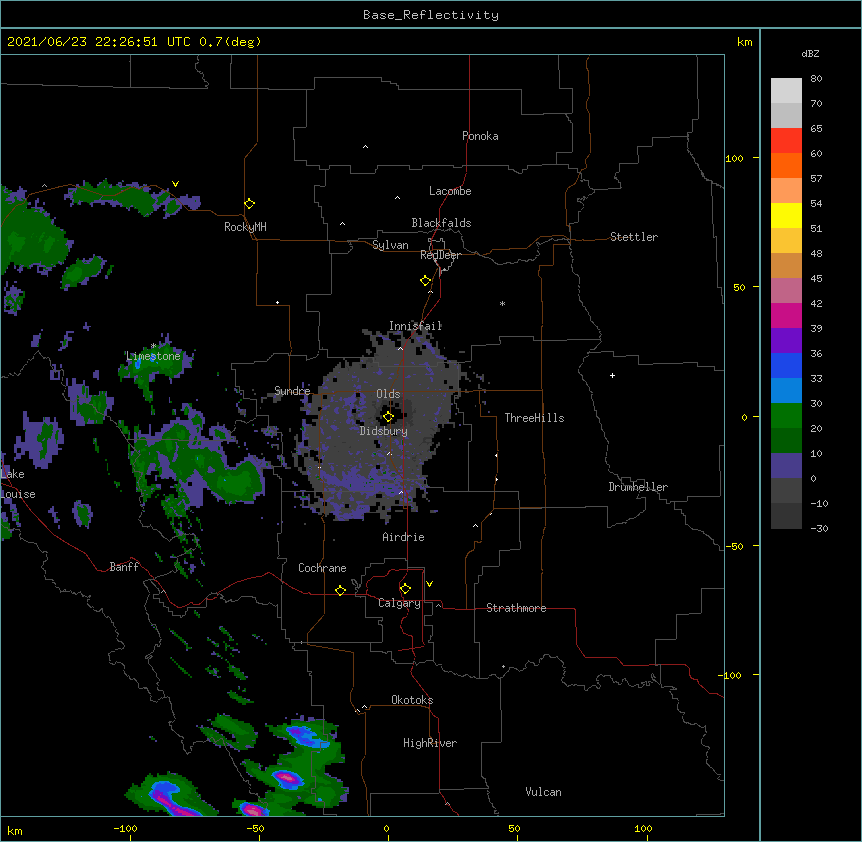Select the 10 dBZ purple legend swatch

[x=786, y=466]
